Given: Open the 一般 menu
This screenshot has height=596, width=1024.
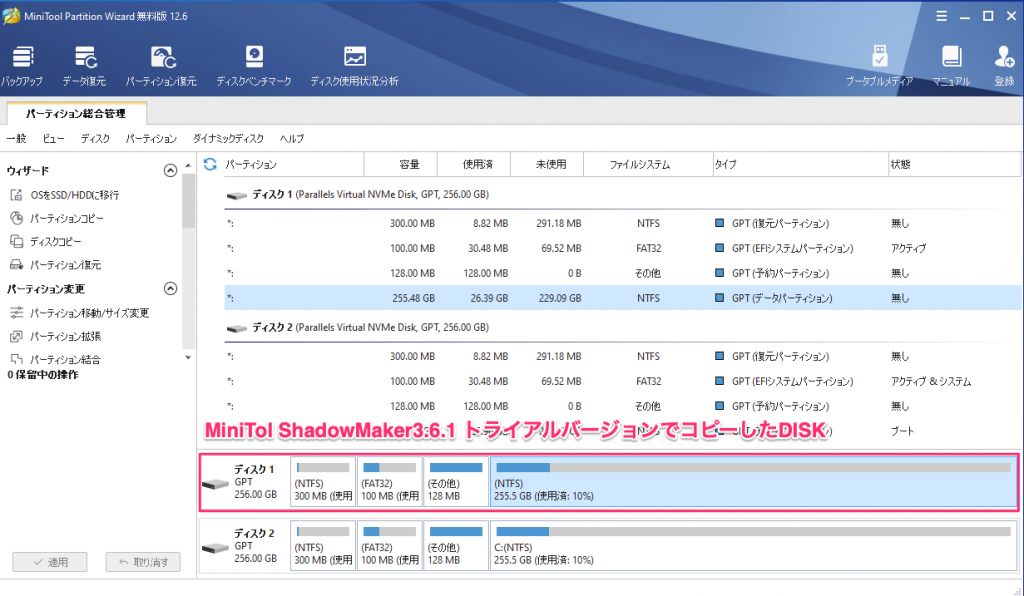Looking at the screenshot, I should click(16, 138).
